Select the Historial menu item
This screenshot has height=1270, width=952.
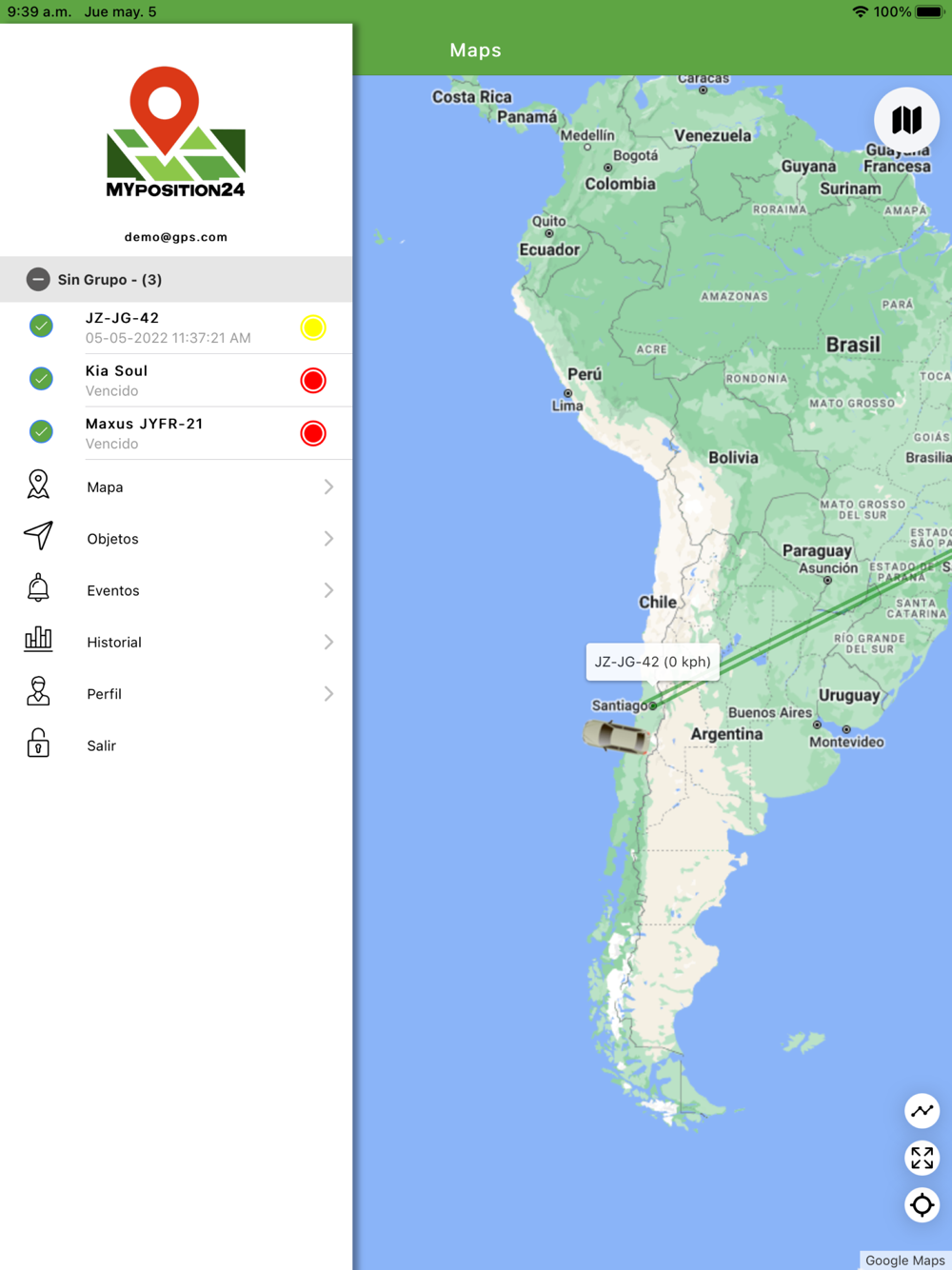click(x=176, y=642)
